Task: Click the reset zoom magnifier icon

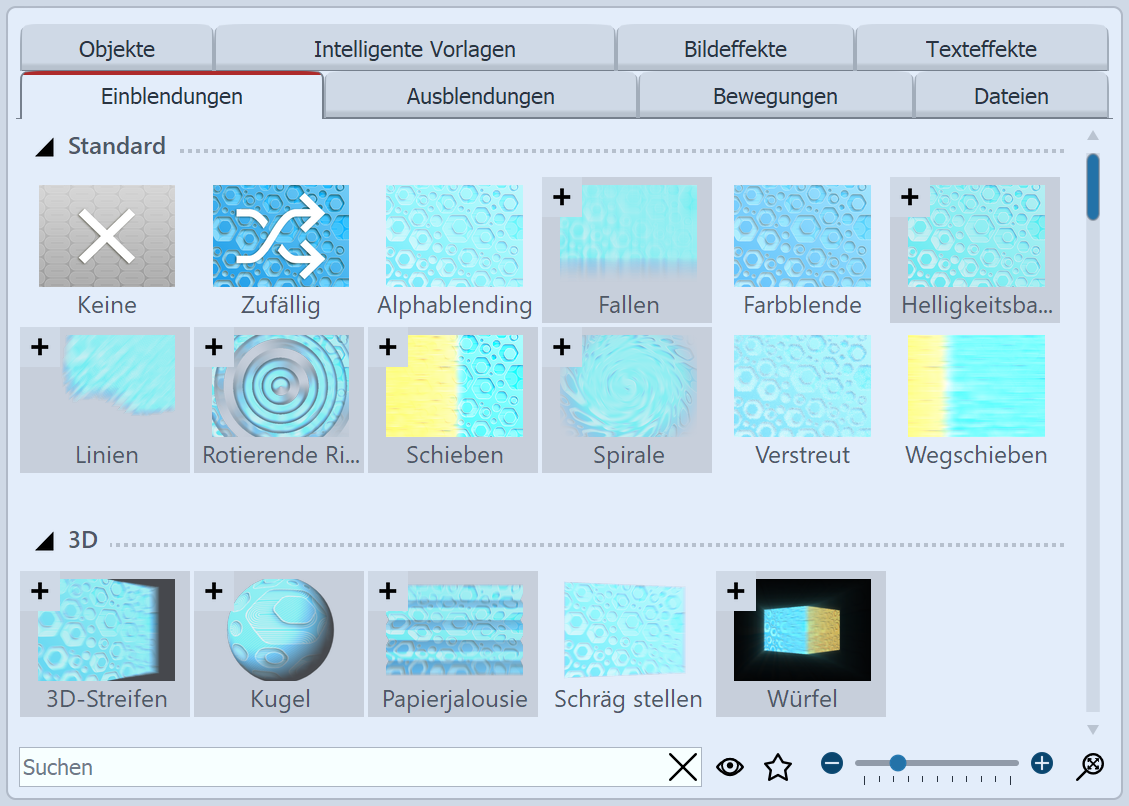Action: tap(1089, 766)
